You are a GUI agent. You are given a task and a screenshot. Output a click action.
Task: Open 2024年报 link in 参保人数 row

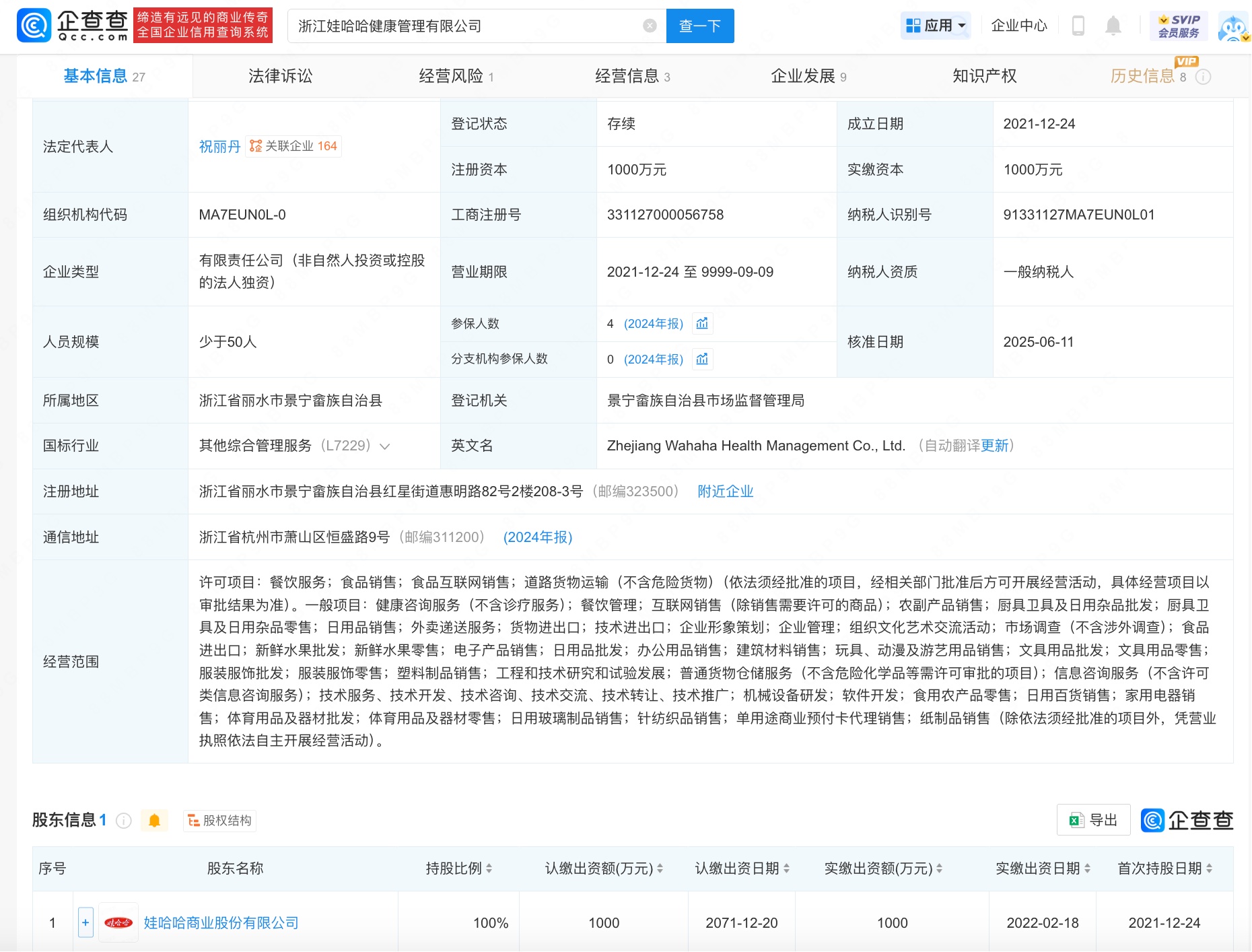(x=654, y=323)
